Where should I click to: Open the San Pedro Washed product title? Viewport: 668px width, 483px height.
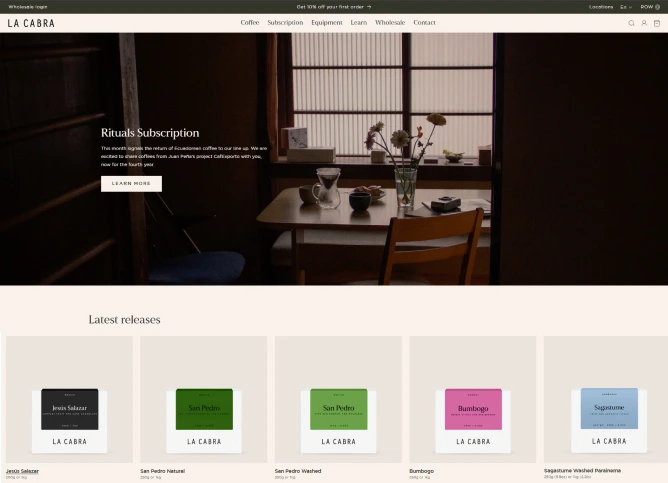(298, 471)
